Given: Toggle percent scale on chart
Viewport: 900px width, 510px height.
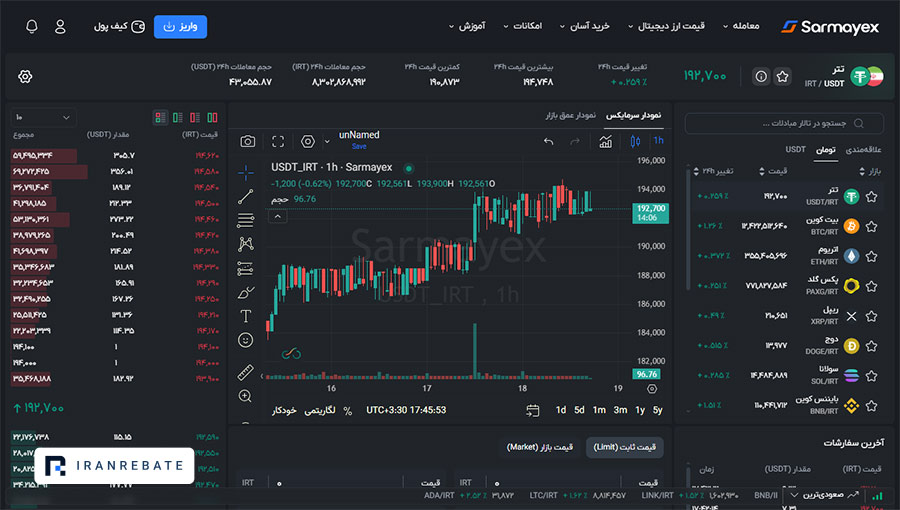Looking at the screenshot, I should point(347,410).
